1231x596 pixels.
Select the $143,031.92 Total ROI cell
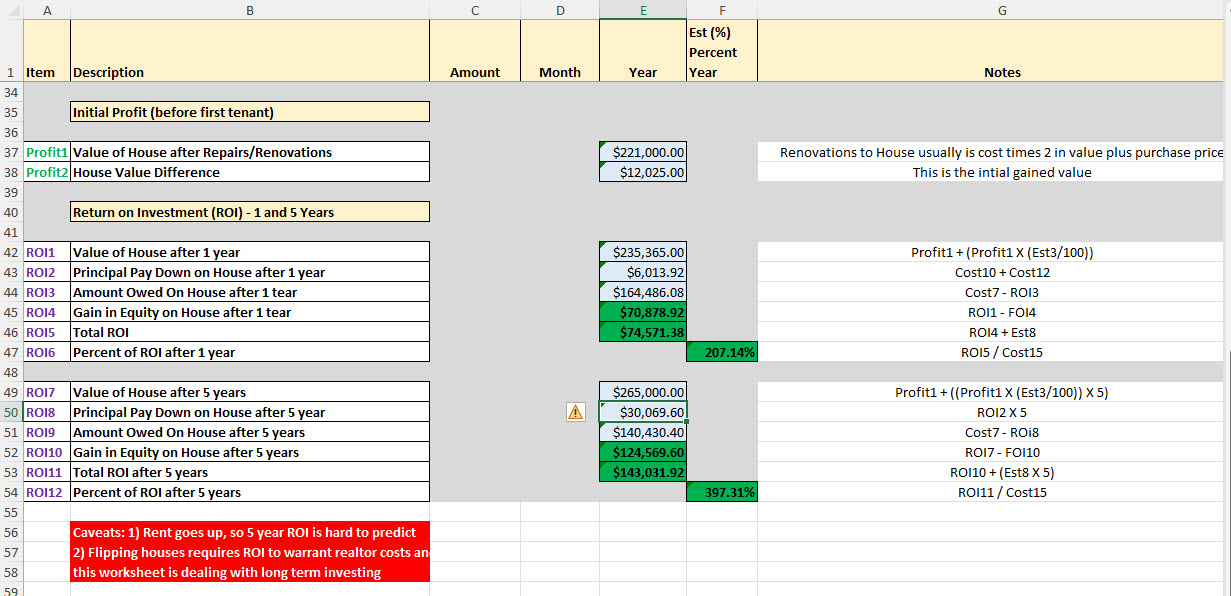click(x=643, y=472)
